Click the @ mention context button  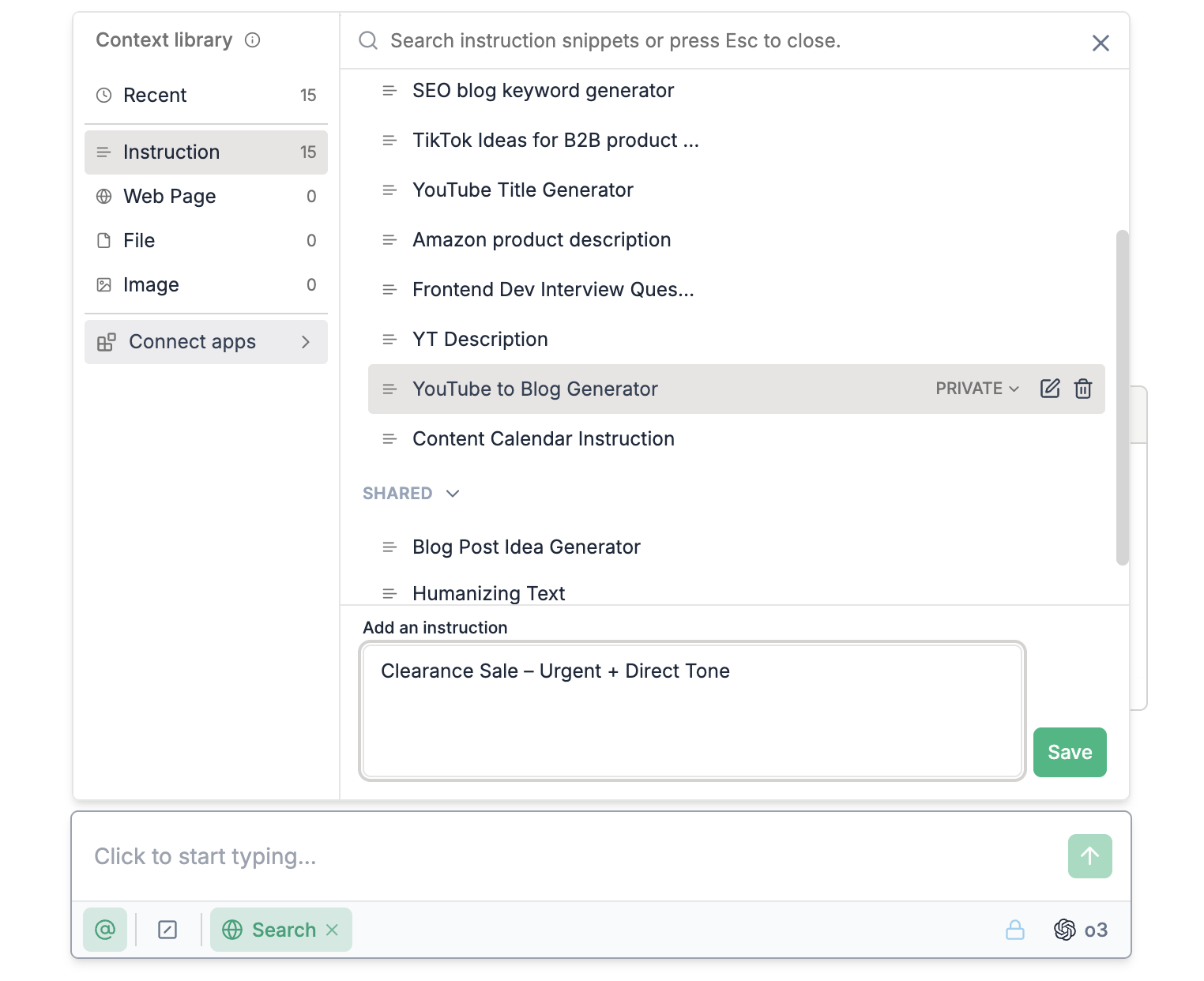105,930
